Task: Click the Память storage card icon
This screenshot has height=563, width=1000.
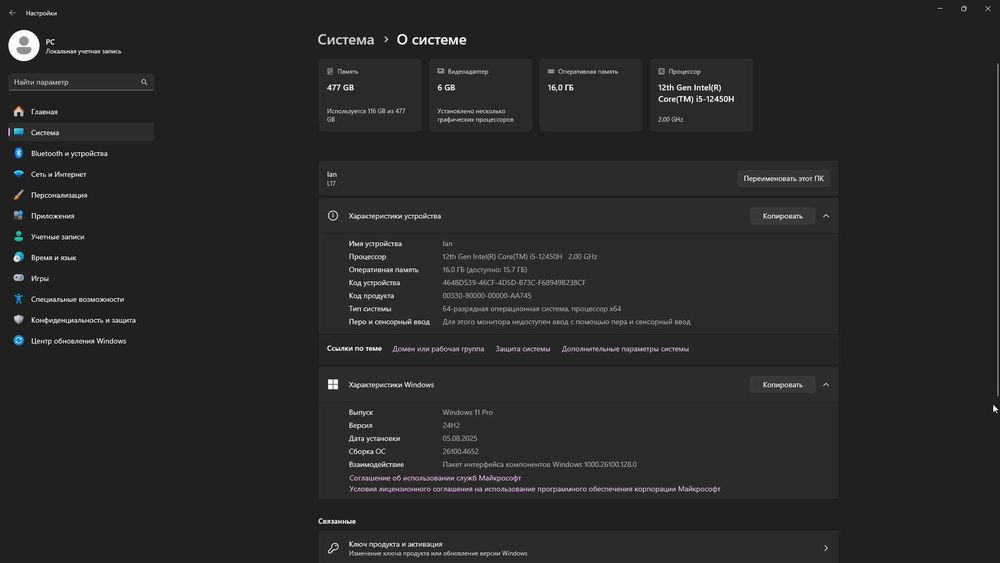Action: 330,71
